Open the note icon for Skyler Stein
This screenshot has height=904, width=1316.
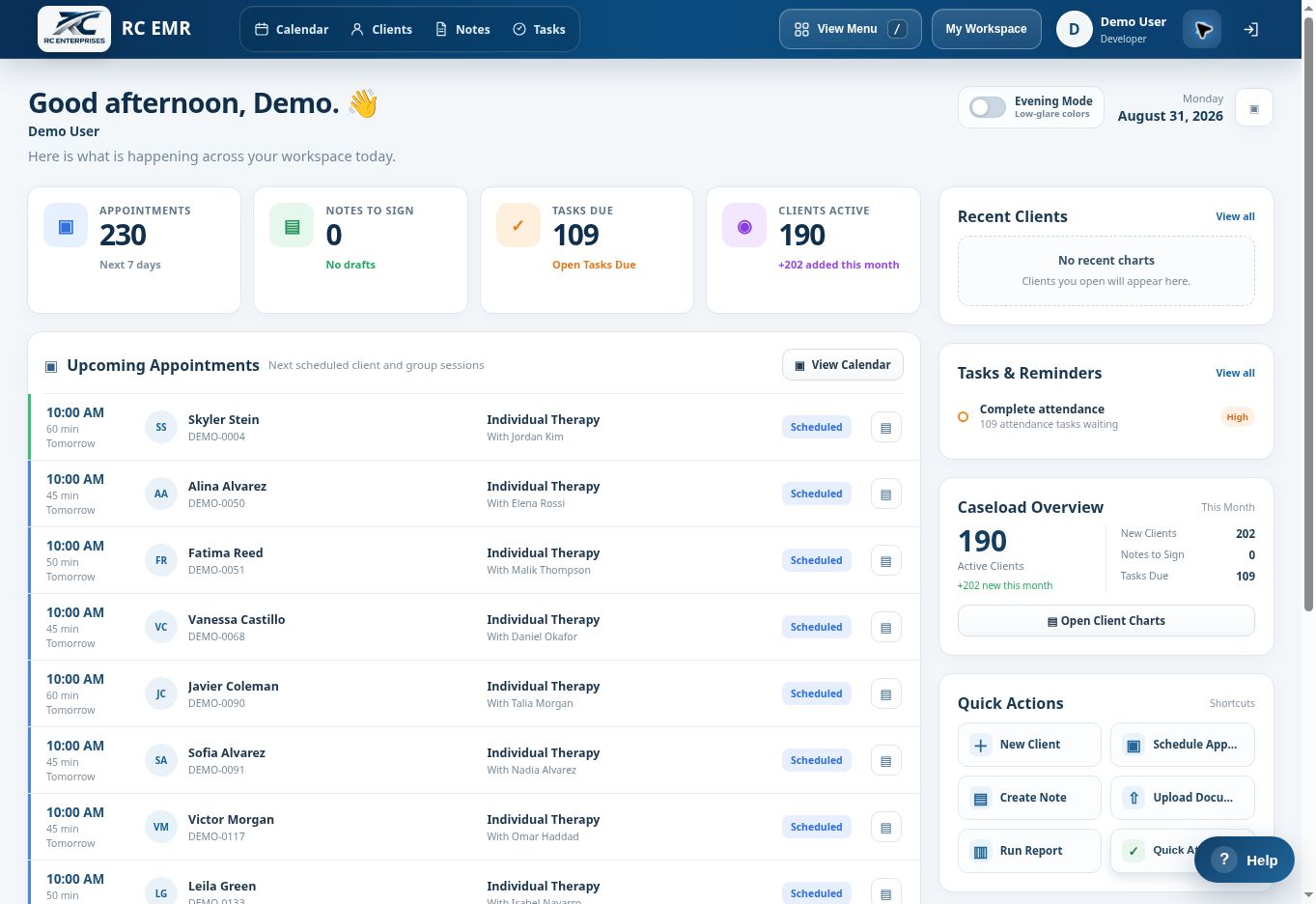click(885, 427)
